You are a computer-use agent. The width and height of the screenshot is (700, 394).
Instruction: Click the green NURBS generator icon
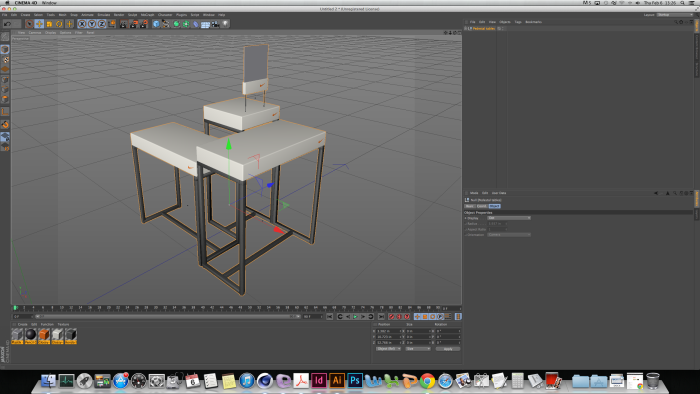(176, 24)
